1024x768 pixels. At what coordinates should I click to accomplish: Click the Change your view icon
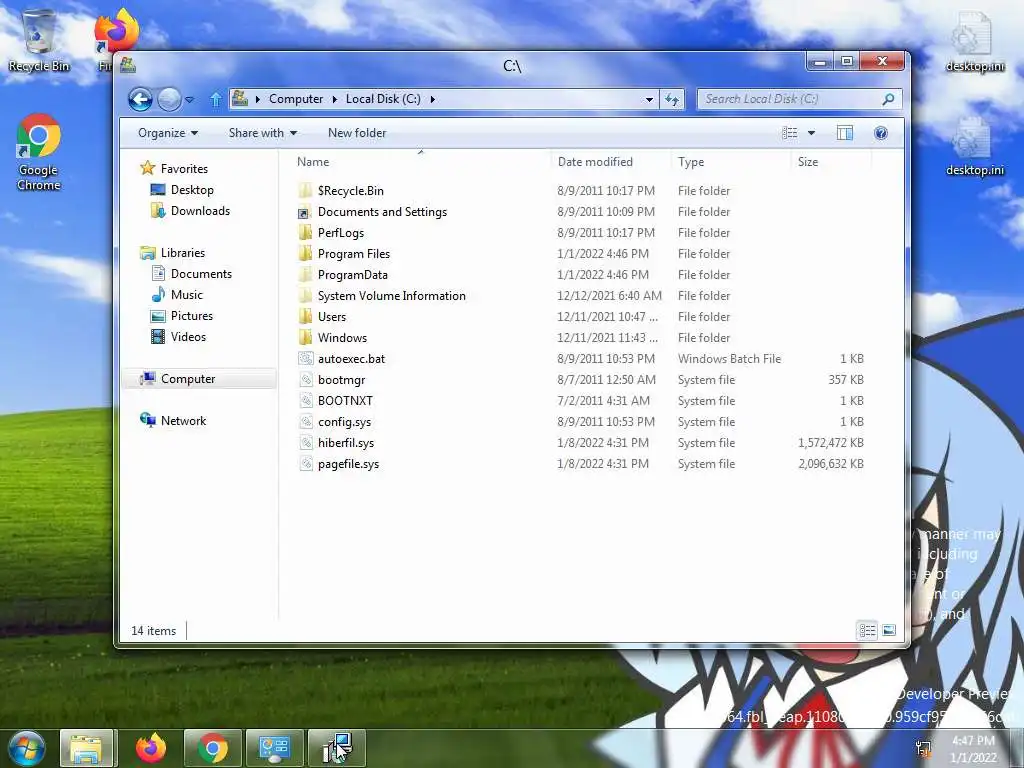pyautogui.click(x=790, y=133)
